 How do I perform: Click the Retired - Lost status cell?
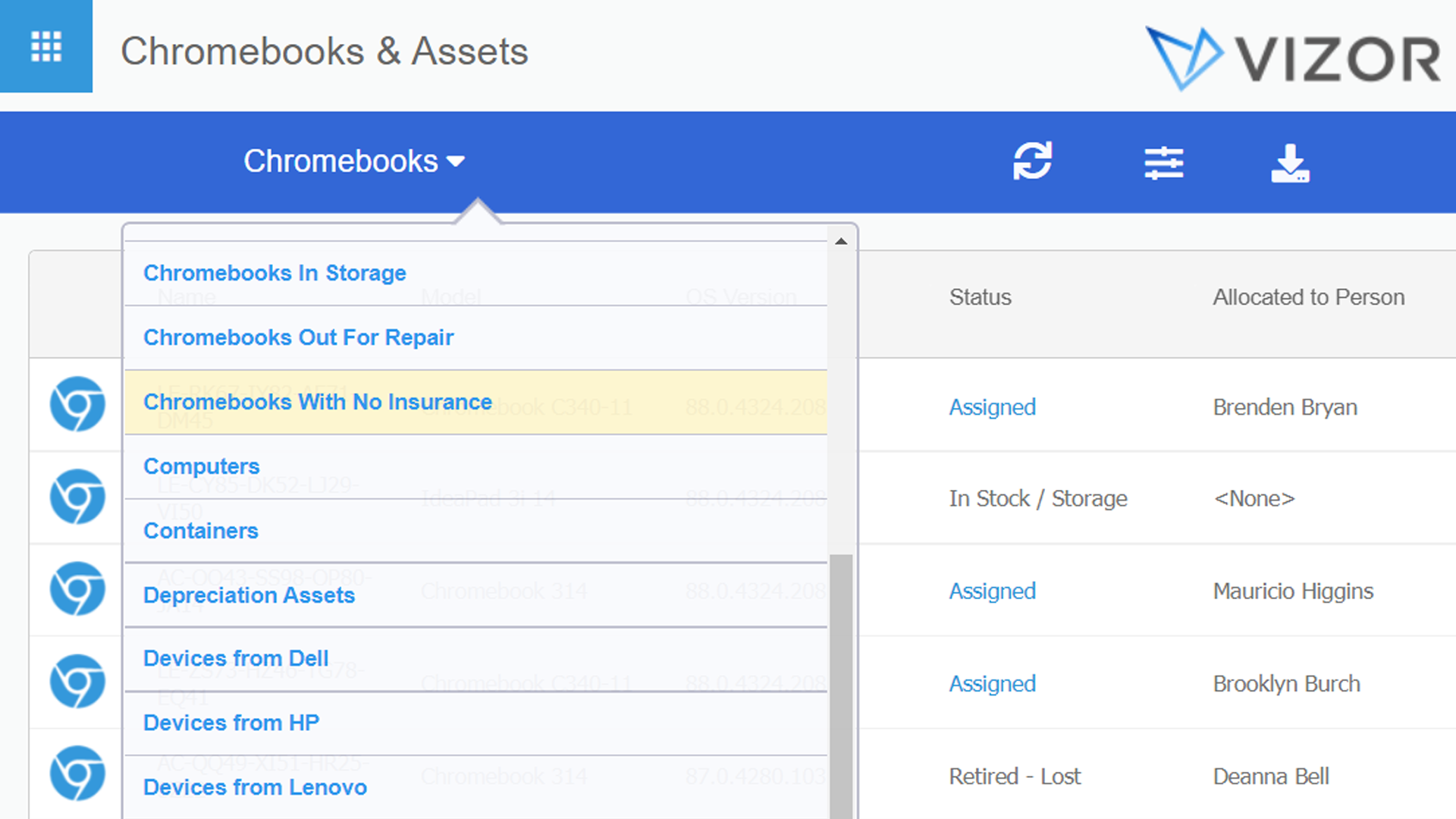click(1015, 776)
